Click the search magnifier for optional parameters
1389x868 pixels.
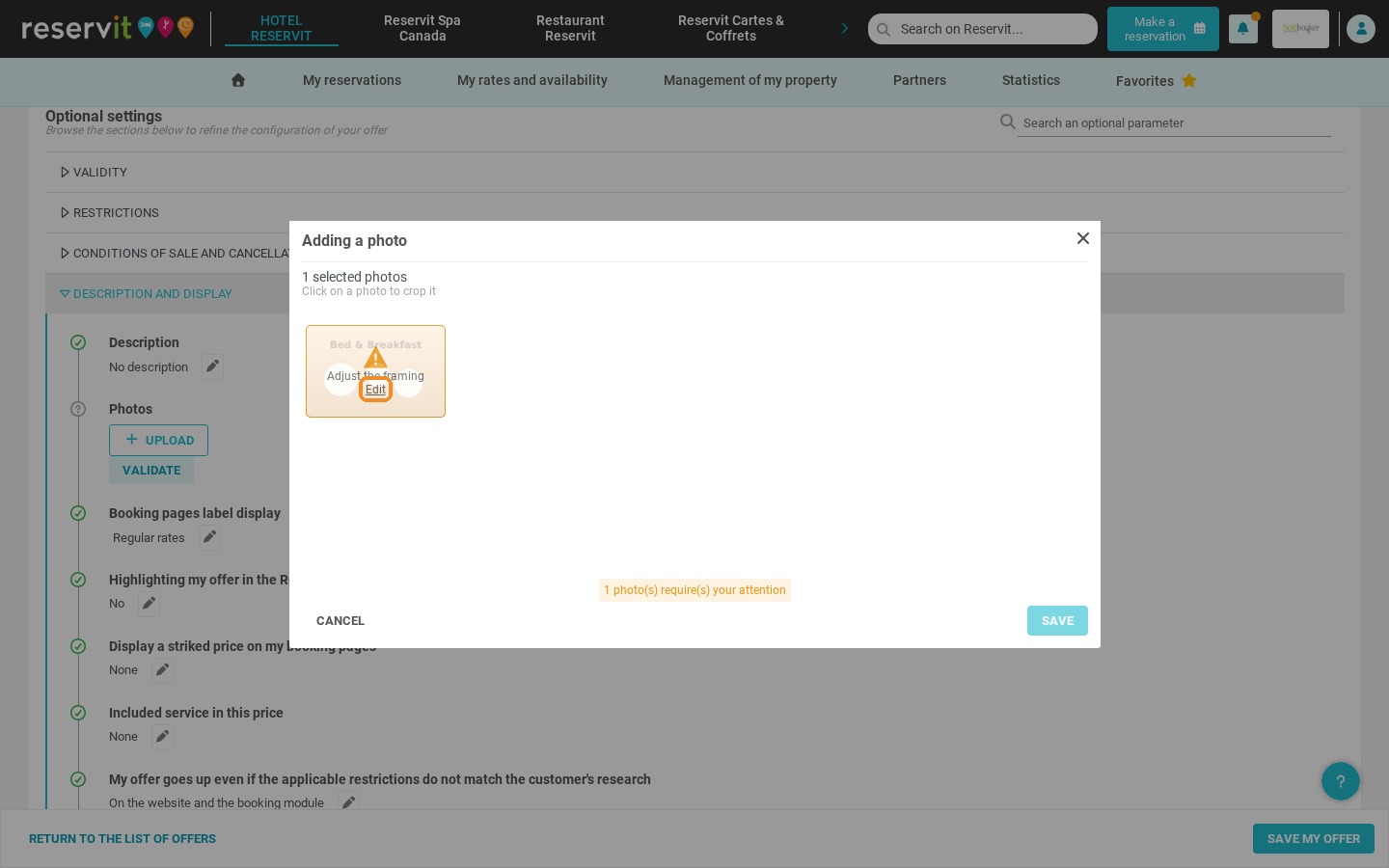tap(1007, 122)
